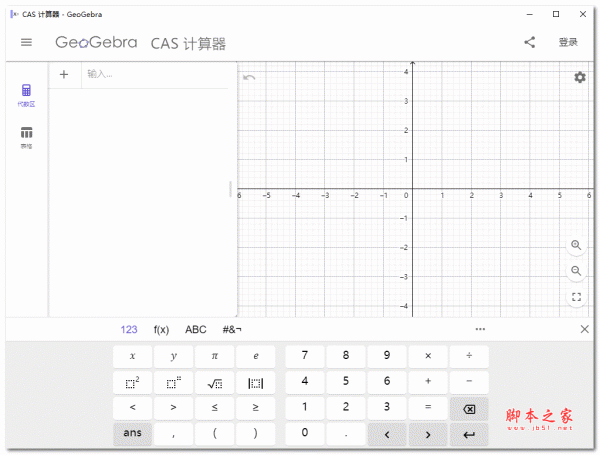Viewport: 600px width, 455px height.
Task: Tap the plus key on keyboard
Action: point(428,382)
